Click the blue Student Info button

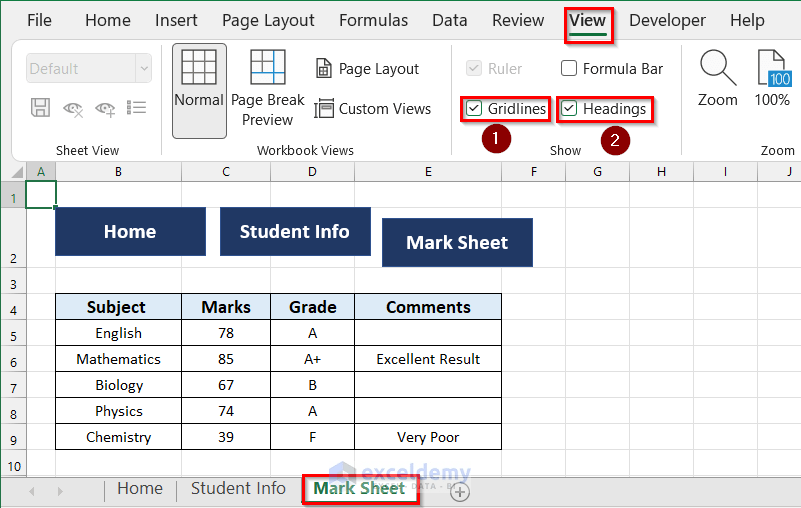click(x=295, y=232)
